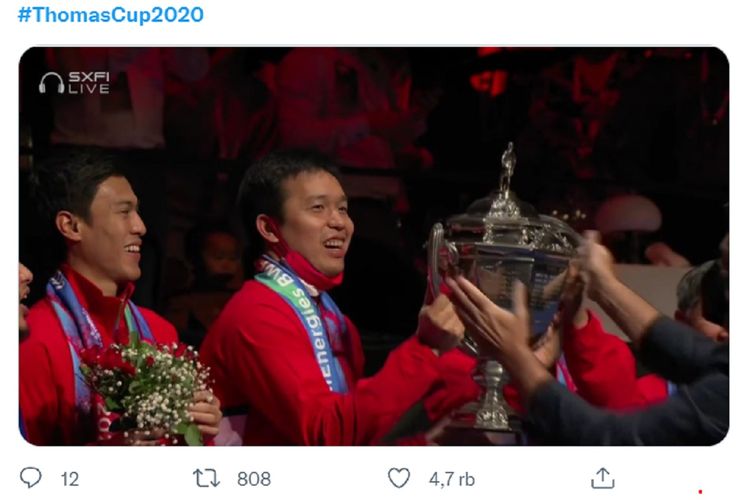Open the 808 retweets count
Screen dimensions: 750x500
tap(254, 479)
